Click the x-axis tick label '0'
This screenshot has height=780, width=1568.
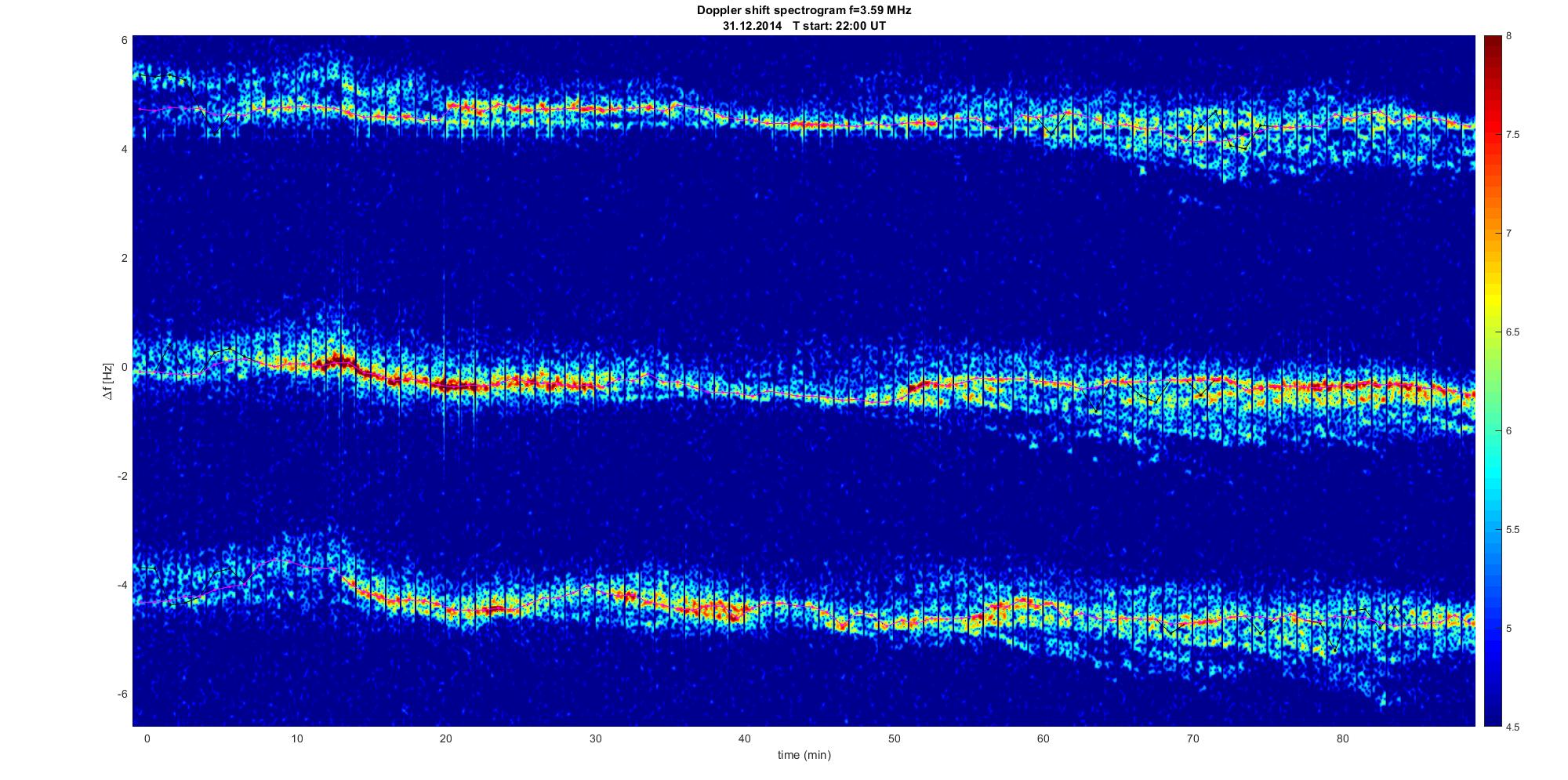pos(147,738)
